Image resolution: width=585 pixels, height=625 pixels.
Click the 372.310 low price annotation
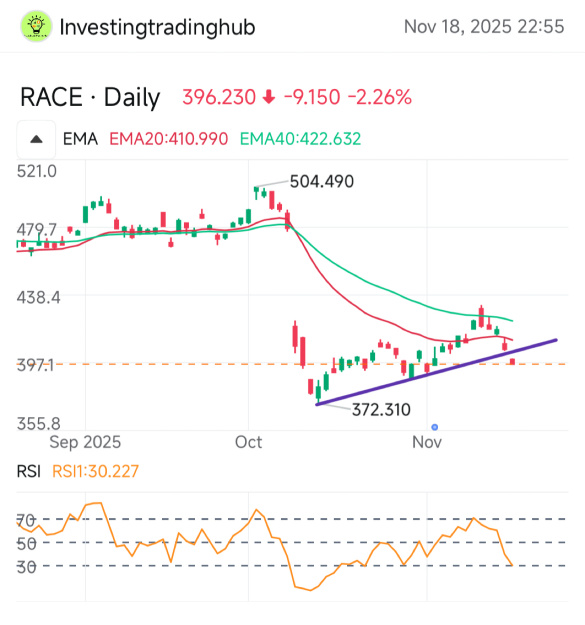pos(381,410)
